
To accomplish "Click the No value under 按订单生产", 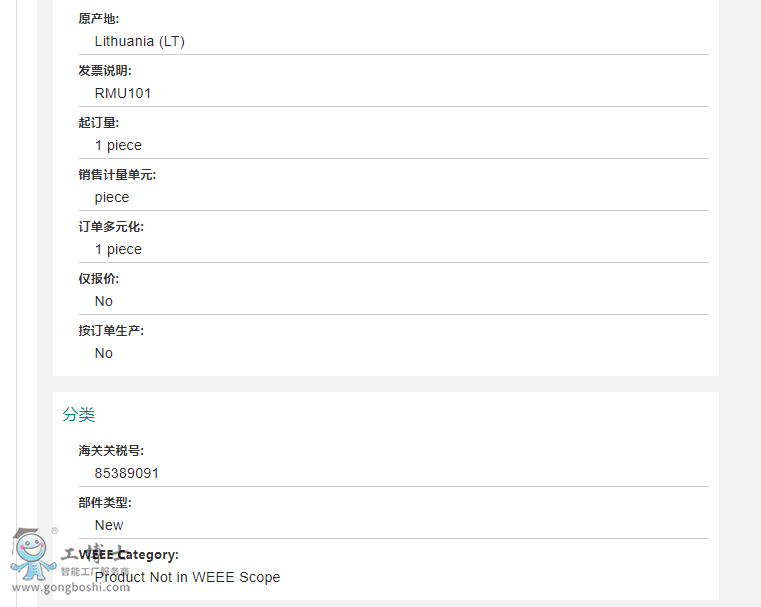I will click(104, 353).
